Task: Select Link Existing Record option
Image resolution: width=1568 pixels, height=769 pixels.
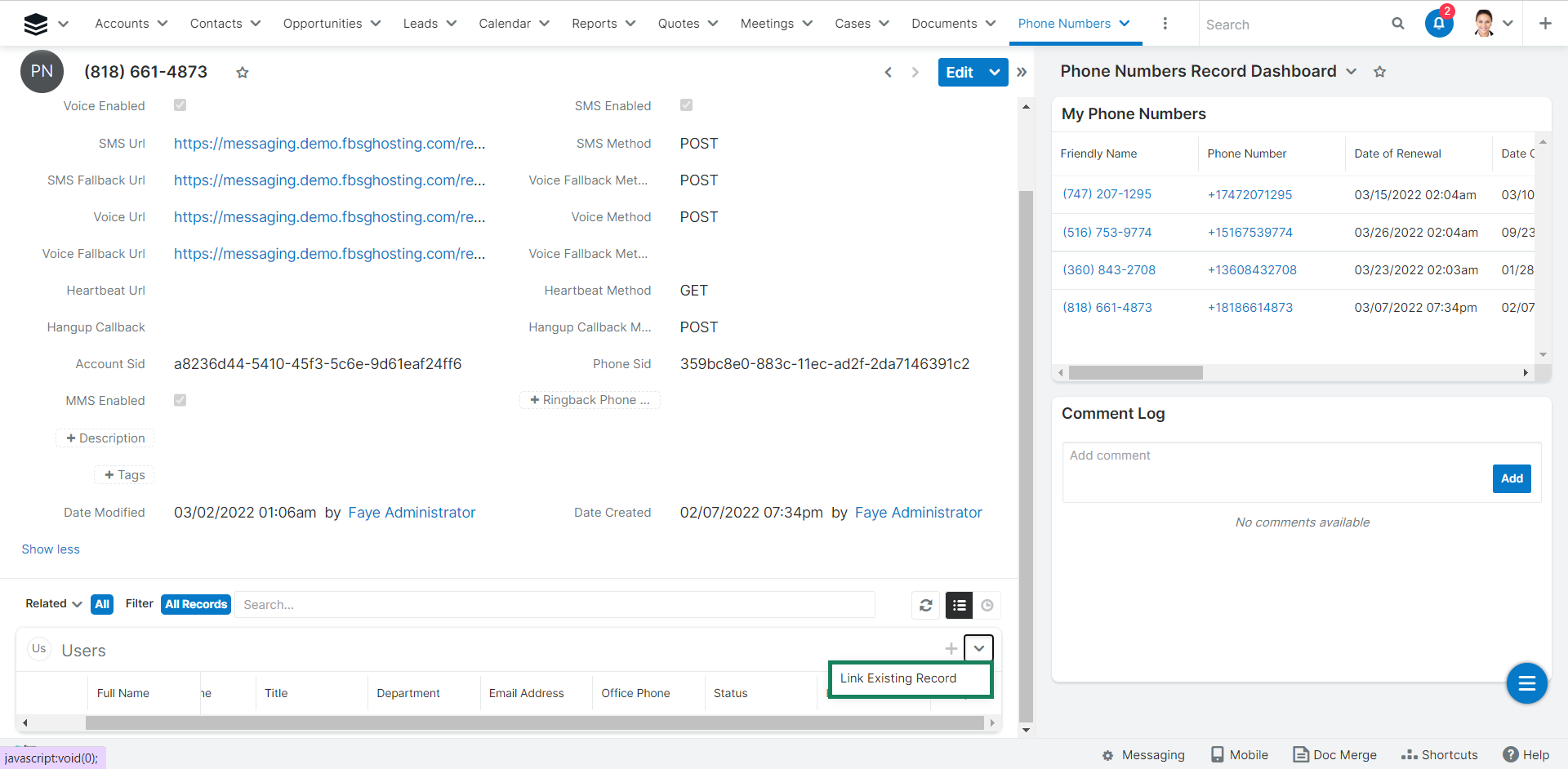Action: click(x=898, y=678)
